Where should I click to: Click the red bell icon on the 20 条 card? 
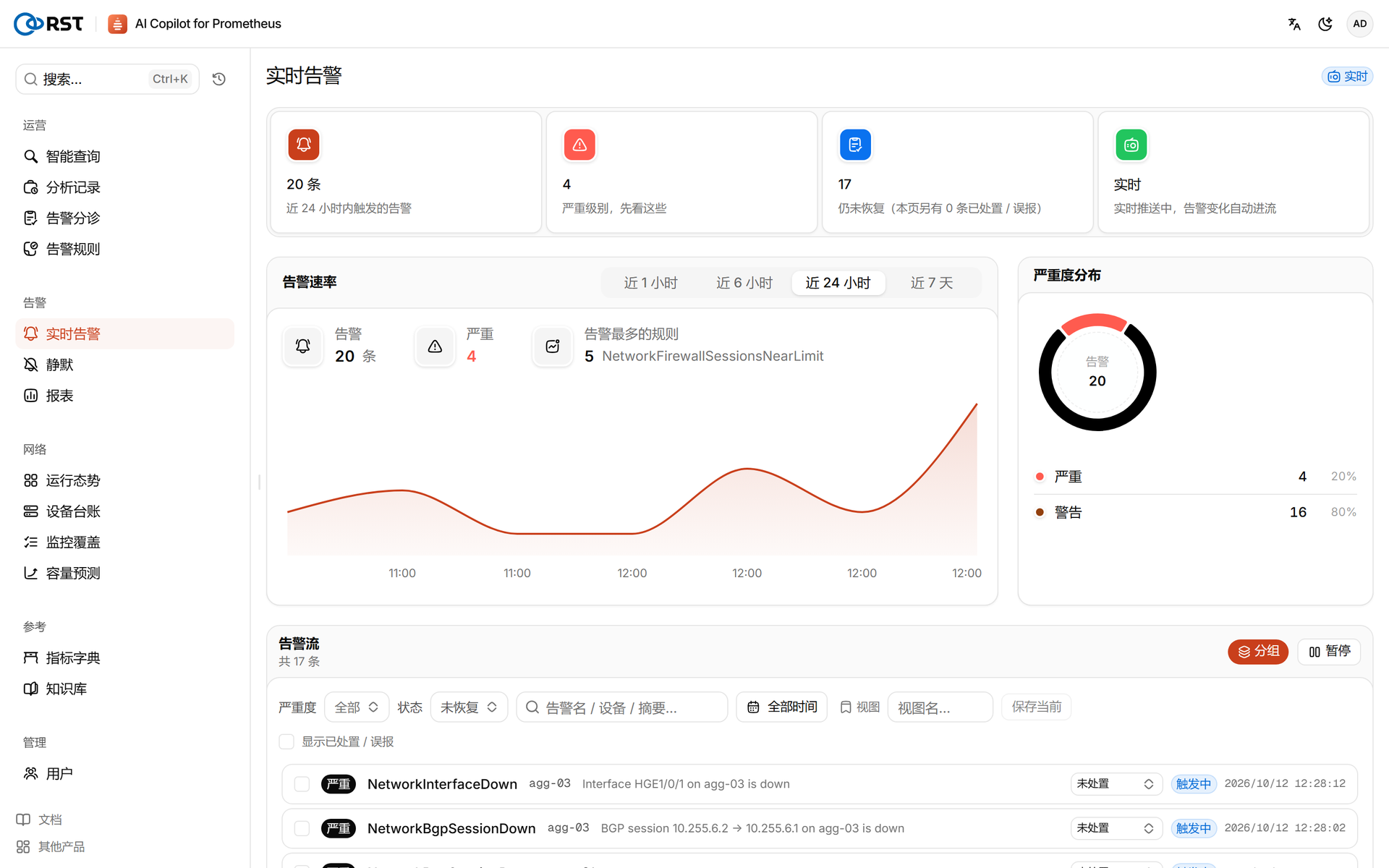(304, 145)
